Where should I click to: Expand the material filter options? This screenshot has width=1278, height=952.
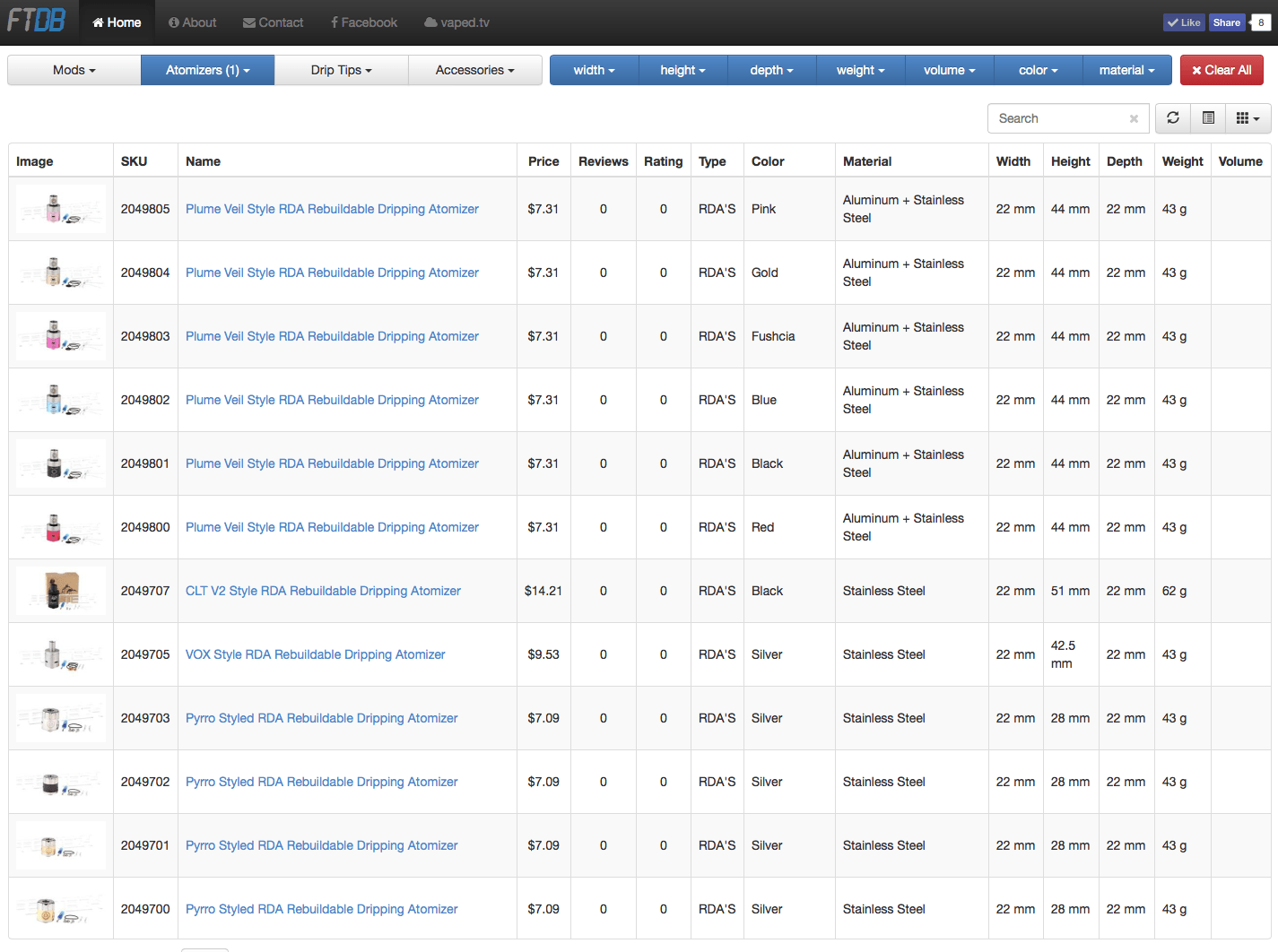(x=1126, y=69)
